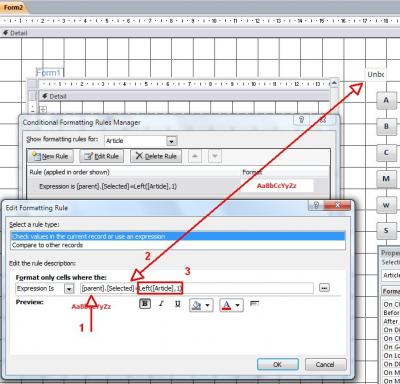Click the Form2 Detail section bar
This screenshot has width=400, height=384.
(200, 33)
